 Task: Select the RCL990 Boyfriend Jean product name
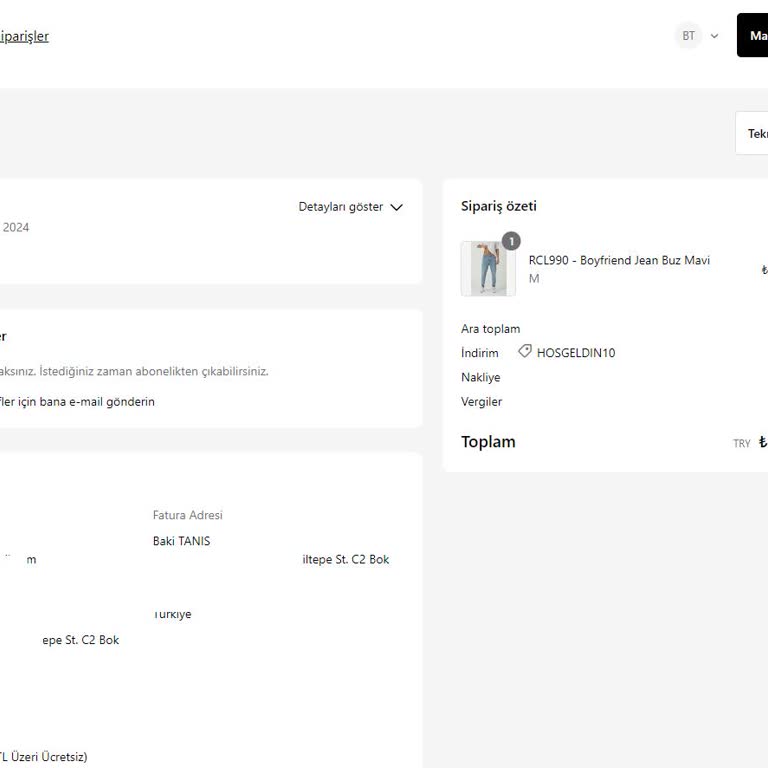pyautogui.click(x=619, y=260)
